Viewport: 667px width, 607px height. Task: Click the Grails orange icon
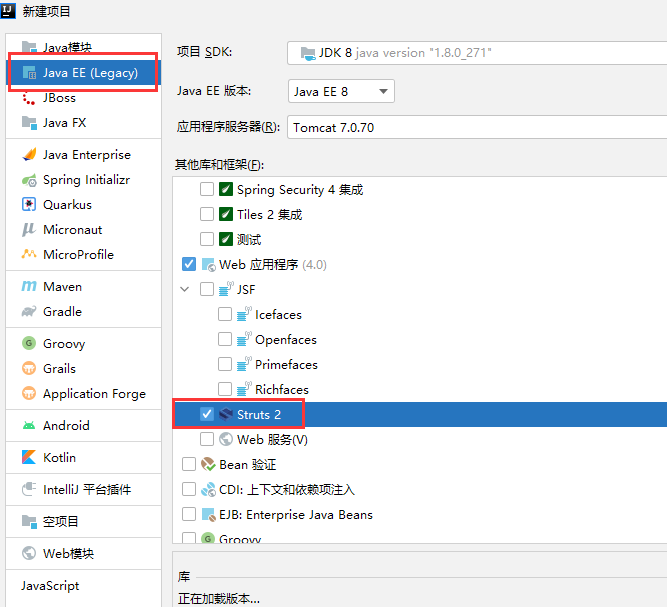coord(29,368)
